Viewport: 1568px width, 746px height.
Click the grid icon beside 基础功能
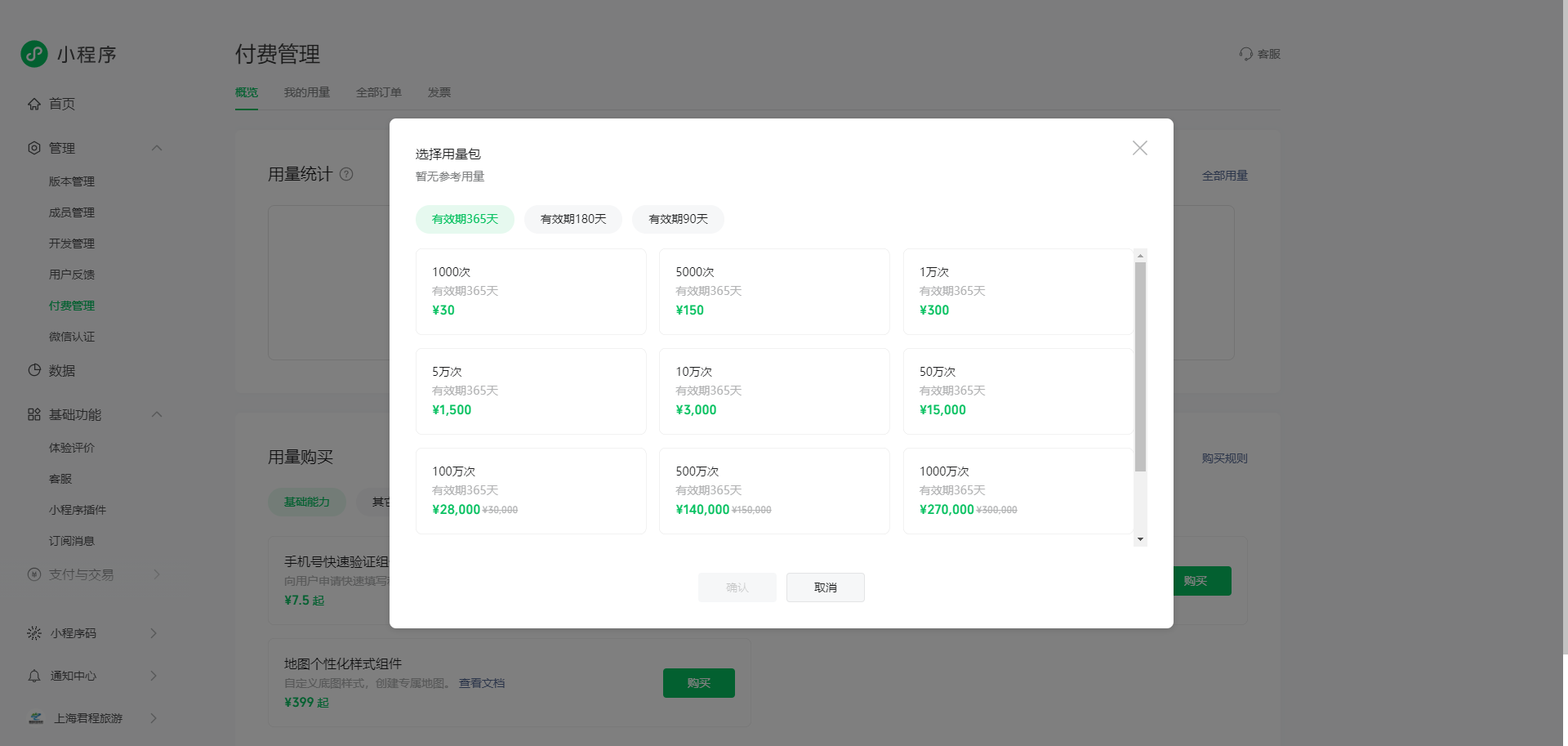(x=34, y=414)
